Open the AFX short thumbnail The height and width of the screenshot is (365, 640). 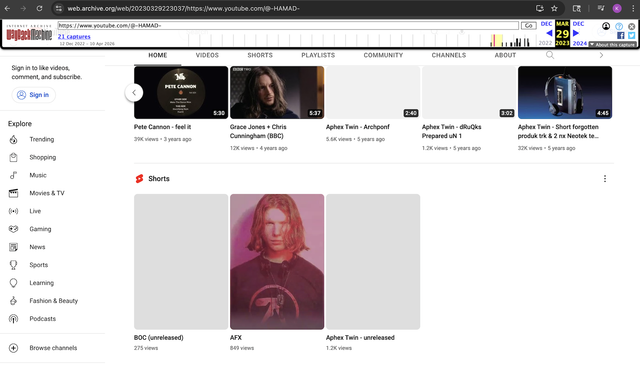pos(277,262)
